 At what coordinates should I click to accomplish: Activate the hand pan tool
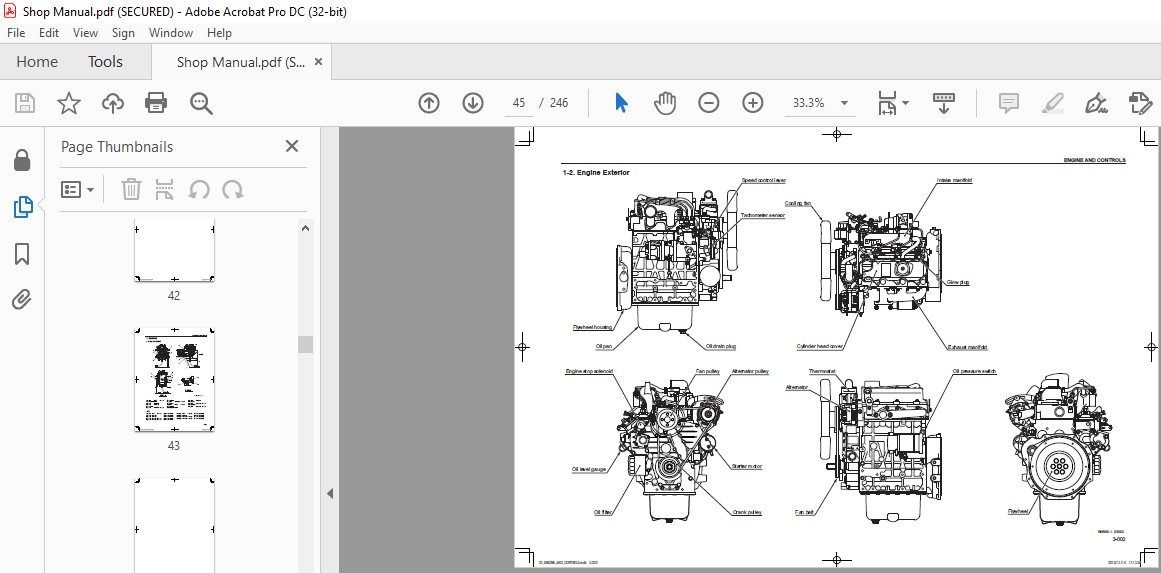tap(665, 103)
